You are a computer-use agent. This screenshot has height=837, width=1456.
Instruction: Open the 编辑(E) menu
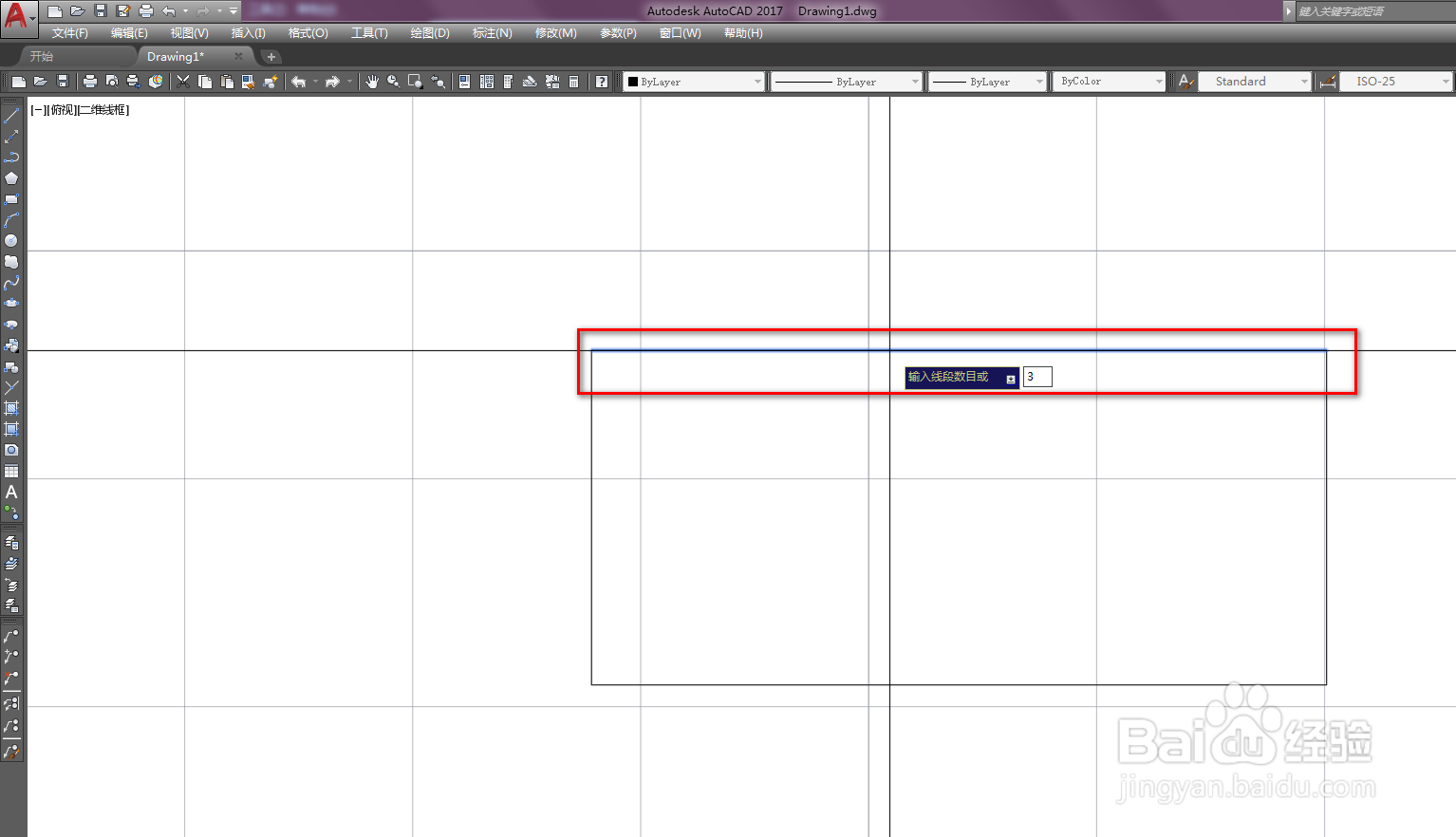click(x=129, y=33)
